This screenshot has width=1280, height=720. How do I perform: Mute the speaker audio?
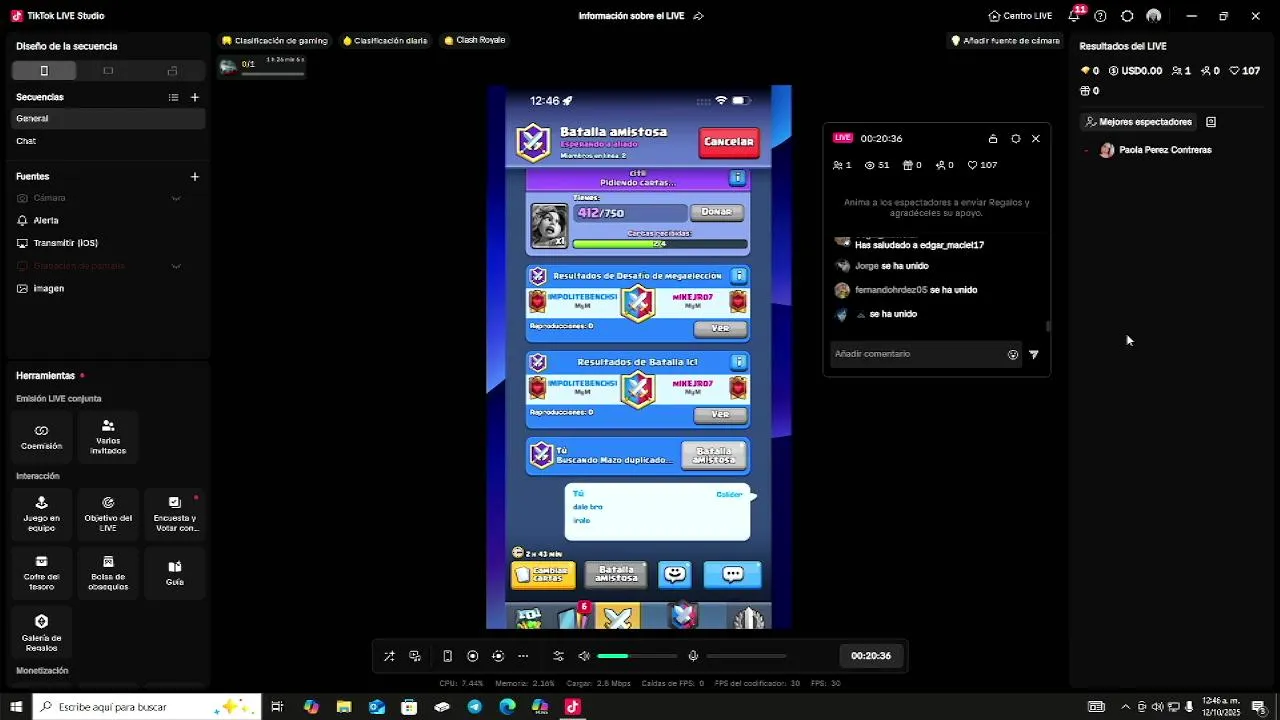click(584, 656)
